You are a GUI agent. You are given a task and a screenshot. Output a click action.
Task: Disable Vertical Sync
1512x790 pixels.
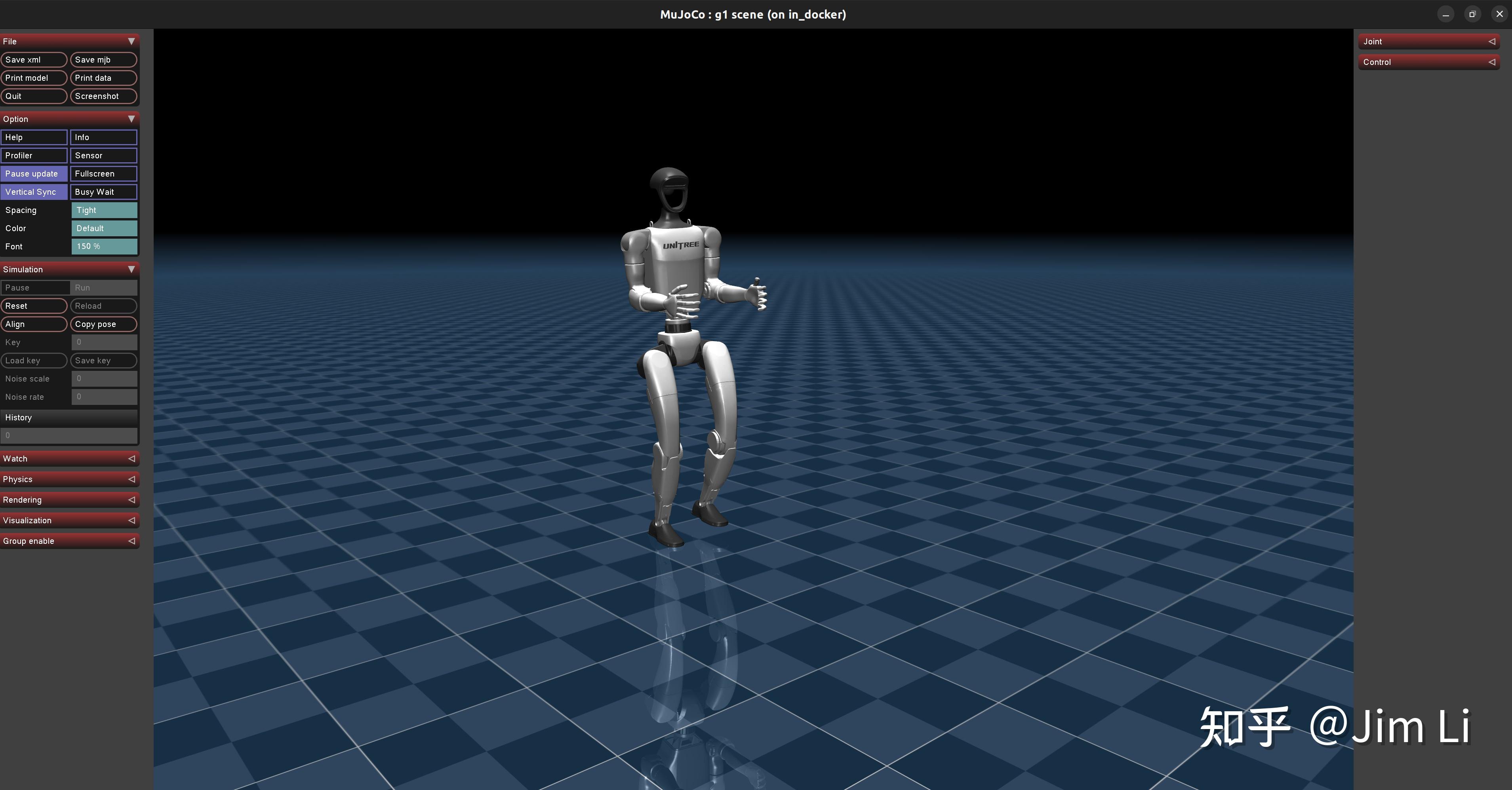click(34, 192)
